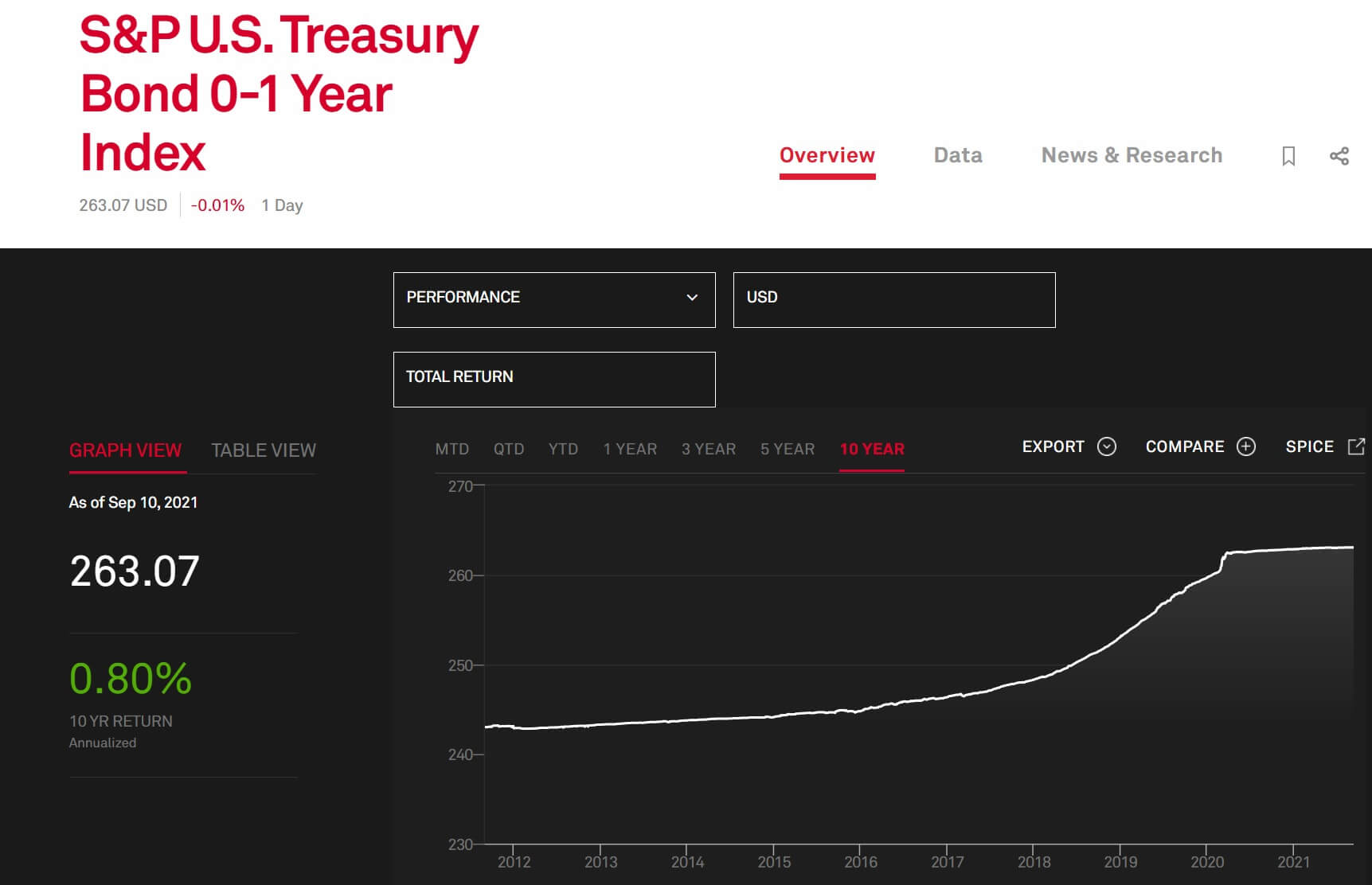
Task: Switch to the Overview tab
Action: tap(827, 155)
